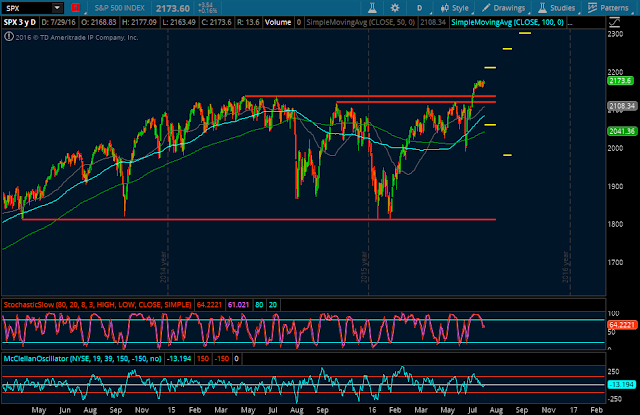Viewport: 640px width, 415px height.
Task: Open the Drawings menu
Action: pos(504,8)
